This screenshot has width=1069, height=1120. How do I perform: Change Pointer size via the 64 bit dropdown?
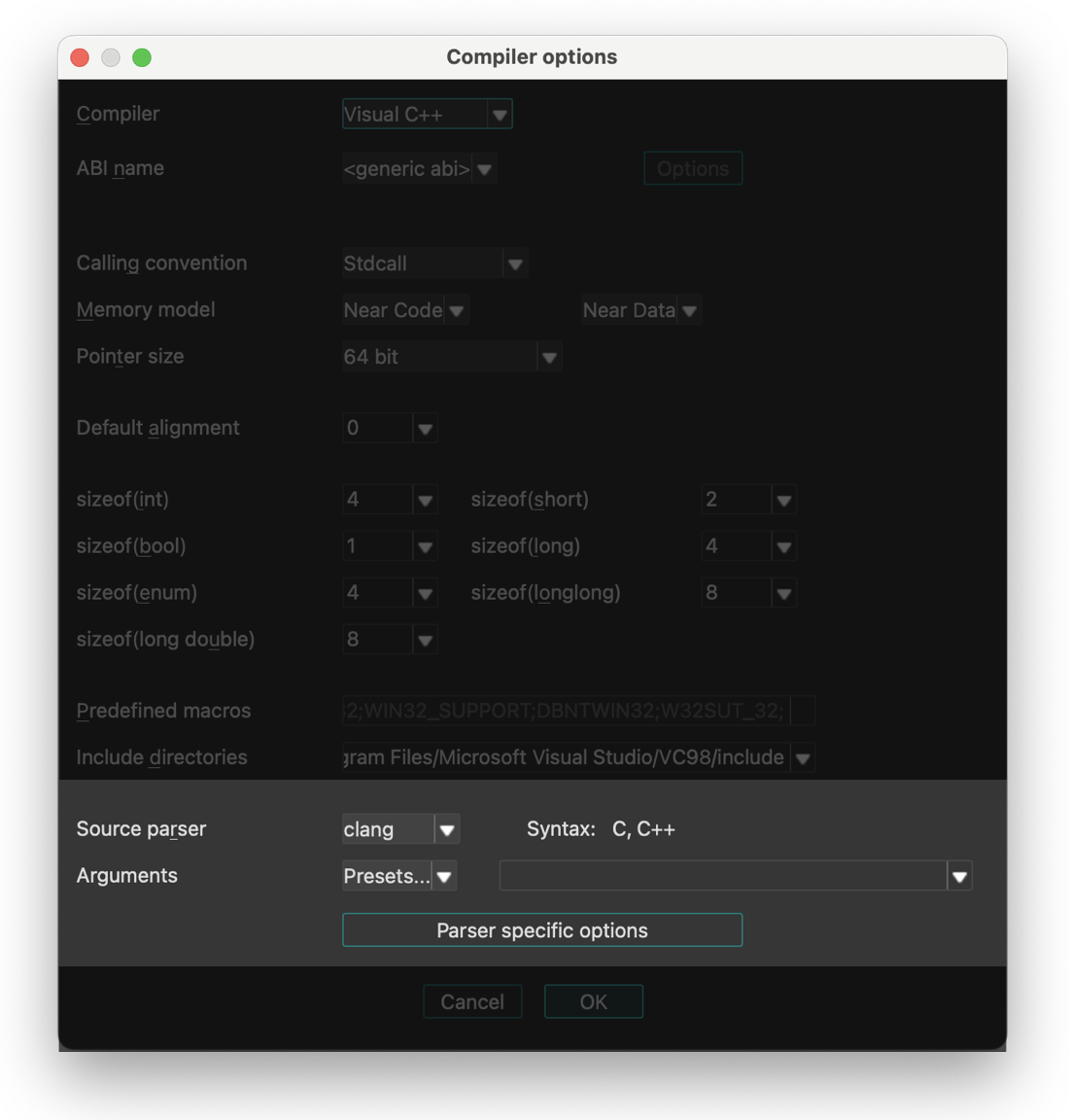550,356
